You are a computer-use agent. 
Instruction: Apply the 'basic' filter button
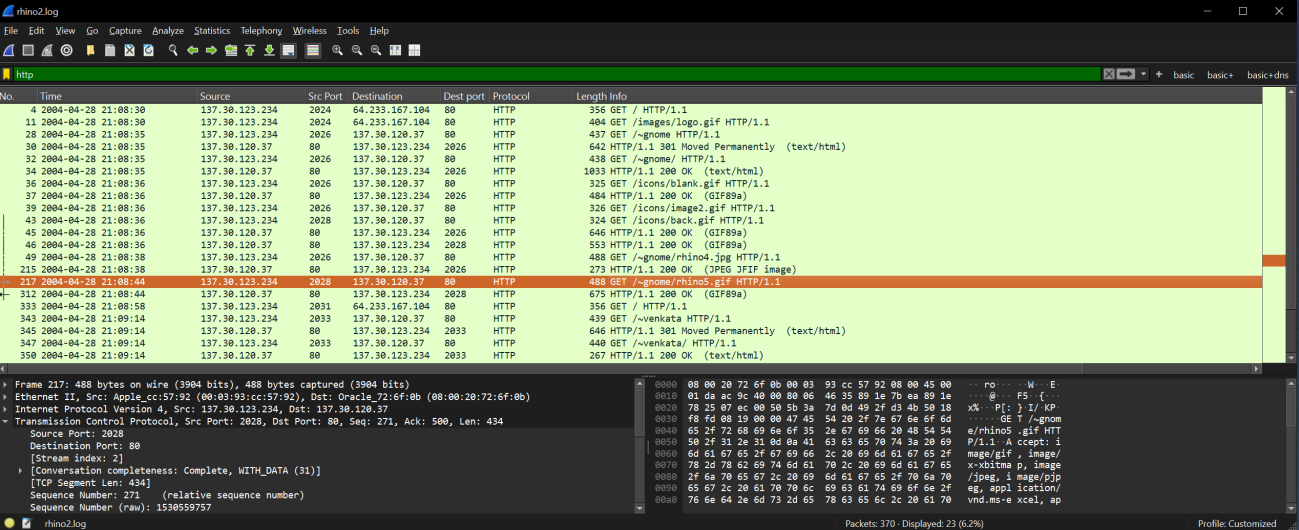click(1184, 75)
